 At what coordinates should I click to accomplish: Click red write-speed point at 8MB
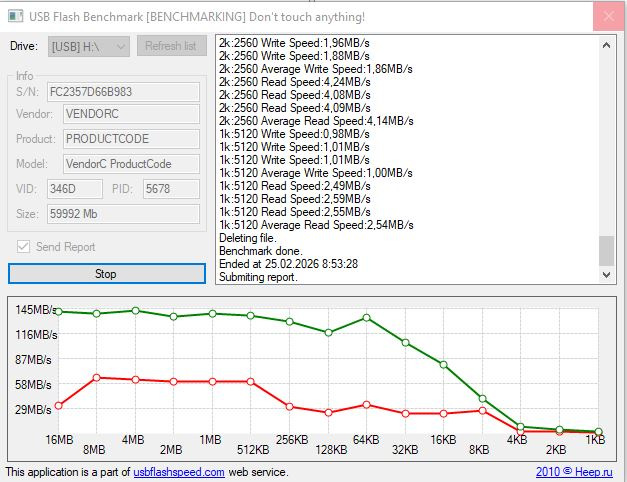(96, 378)
